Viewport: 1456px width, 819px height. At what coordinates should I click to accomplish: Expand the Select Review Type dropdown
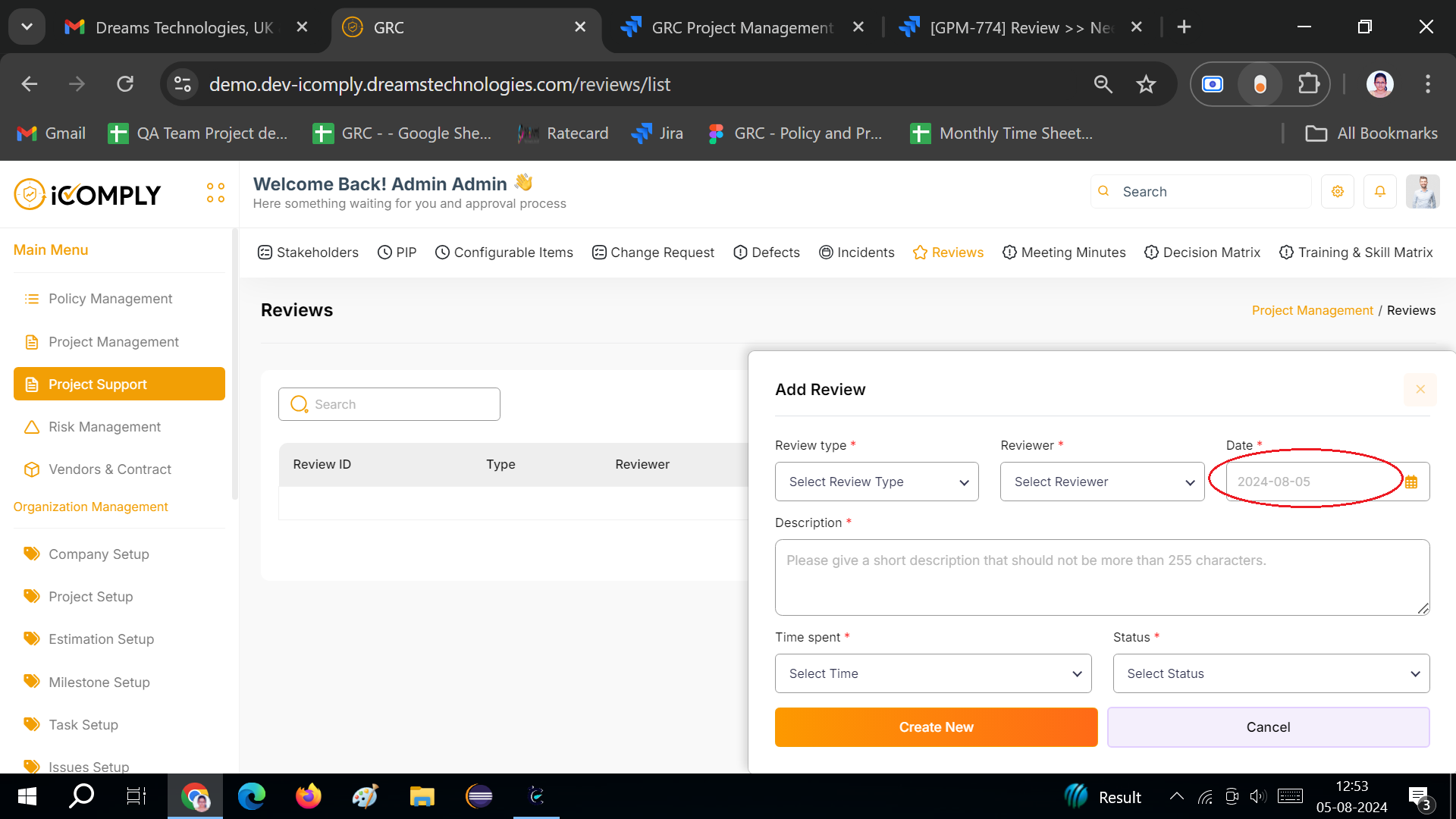[x=877, y=482]
